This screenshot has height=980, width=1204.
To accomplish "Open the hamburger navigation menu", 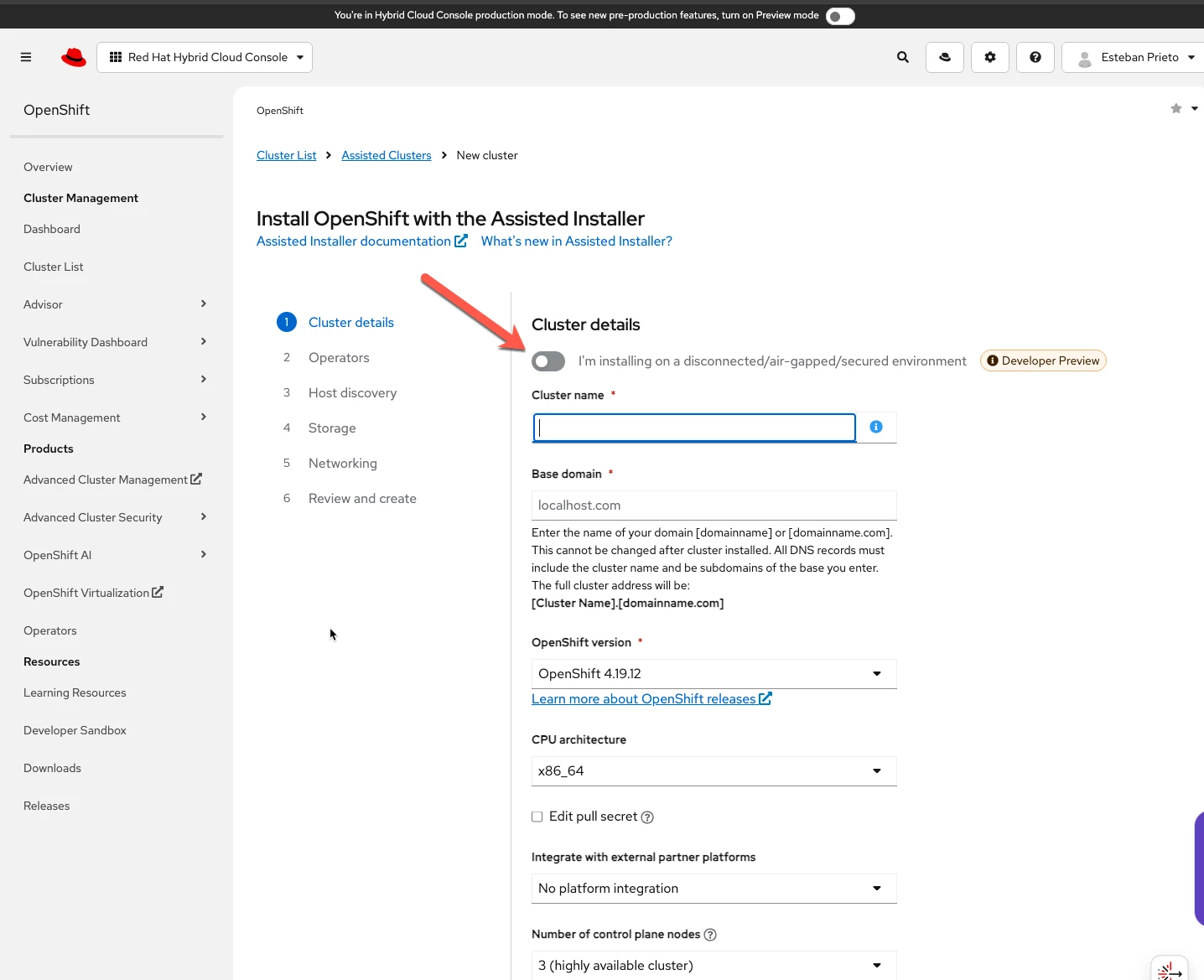I will coord(26,57).
